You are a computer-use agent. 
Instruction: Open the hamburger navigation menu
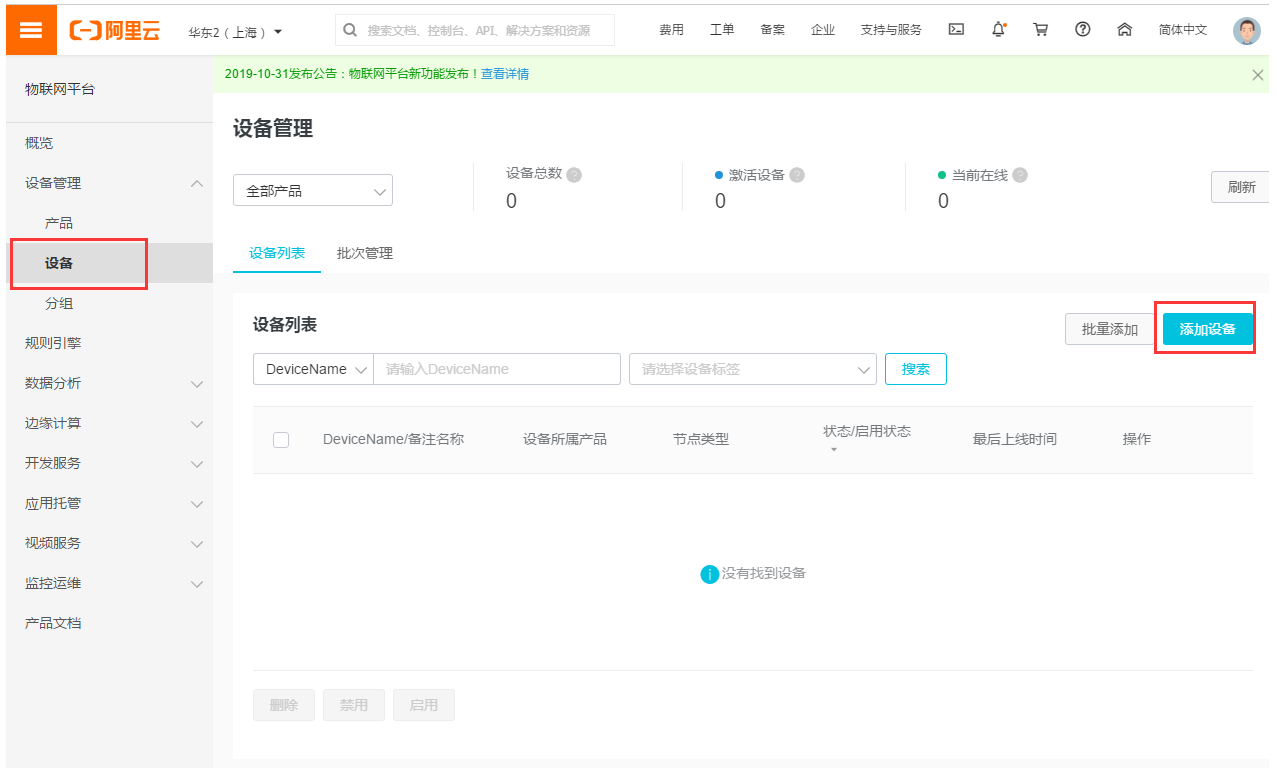pos(30,29)
